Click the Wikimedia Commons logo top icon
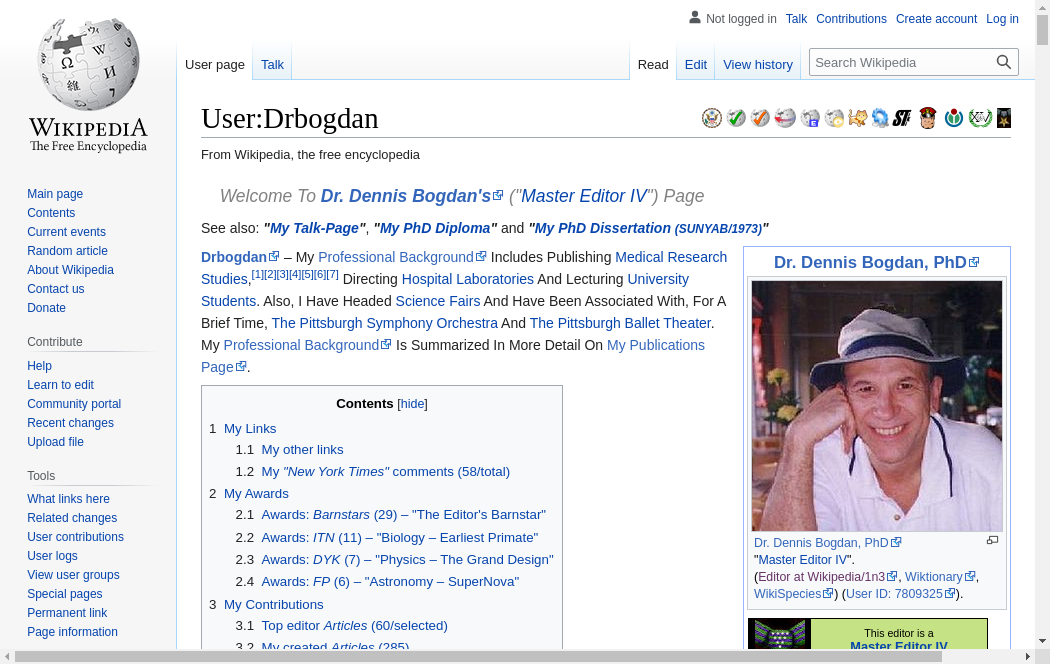Image resolution: width=1050 pixels, height=664 pixels. 954,118
